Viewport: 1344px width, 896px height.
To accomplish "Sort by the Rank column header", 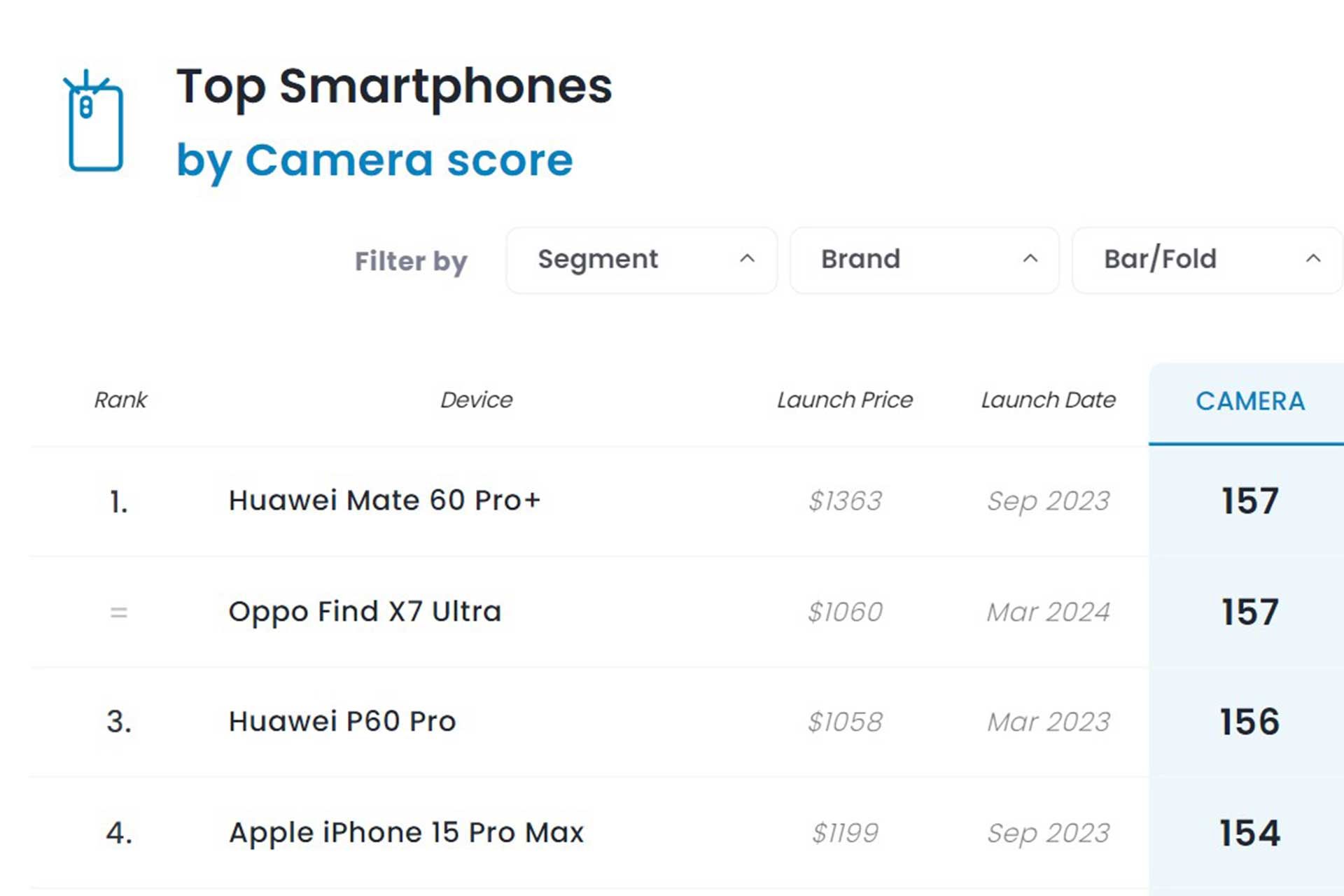I will 120,400.
